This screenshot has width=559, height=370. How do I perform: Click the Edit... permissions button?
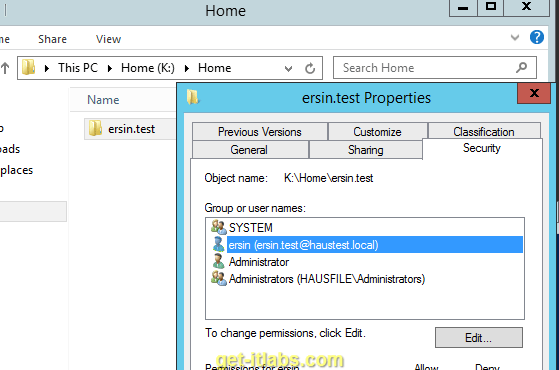(479, 337)
